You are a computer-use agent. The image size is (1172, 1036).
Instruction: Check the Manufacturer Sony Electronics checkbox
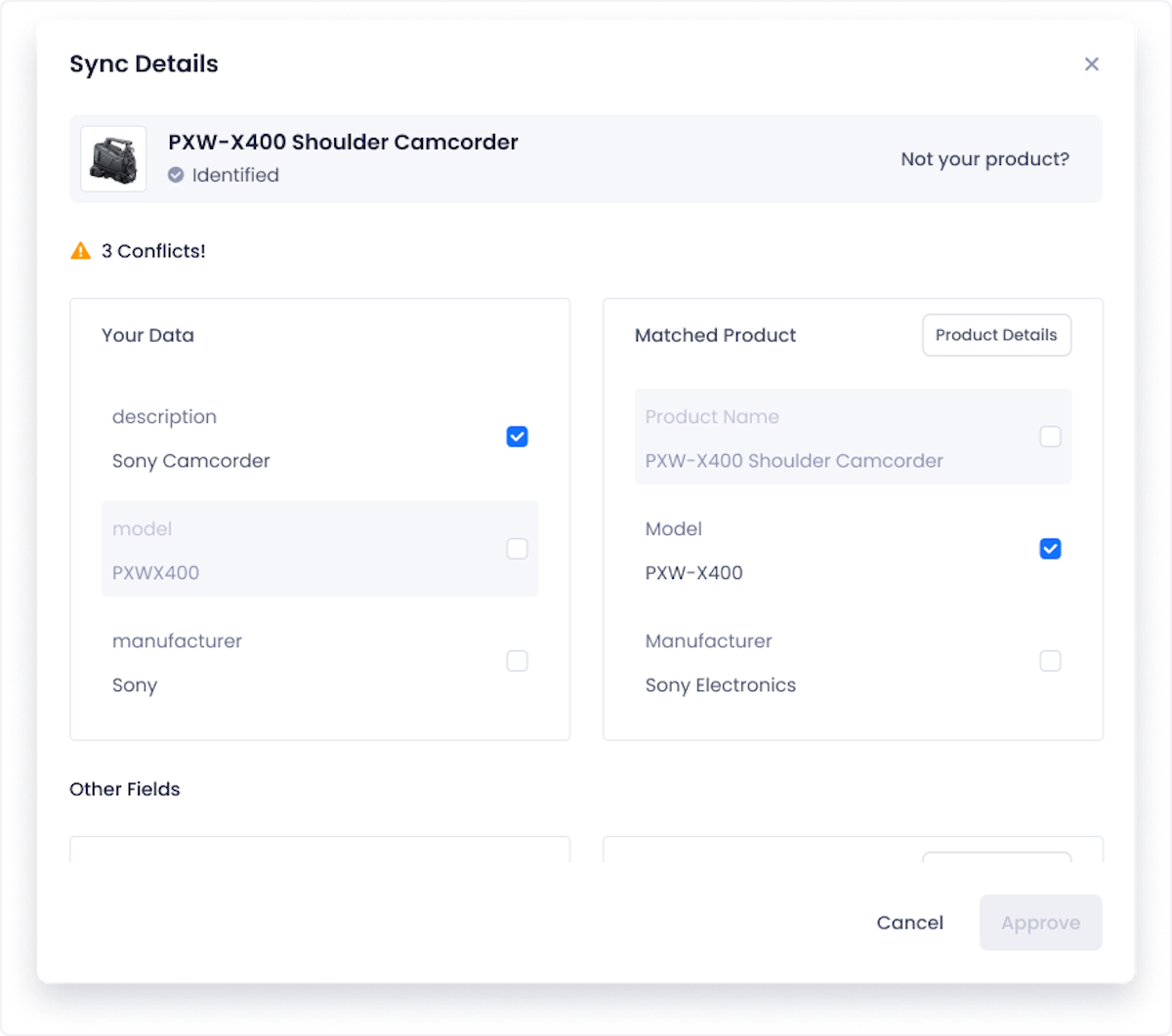[1051, 661]
